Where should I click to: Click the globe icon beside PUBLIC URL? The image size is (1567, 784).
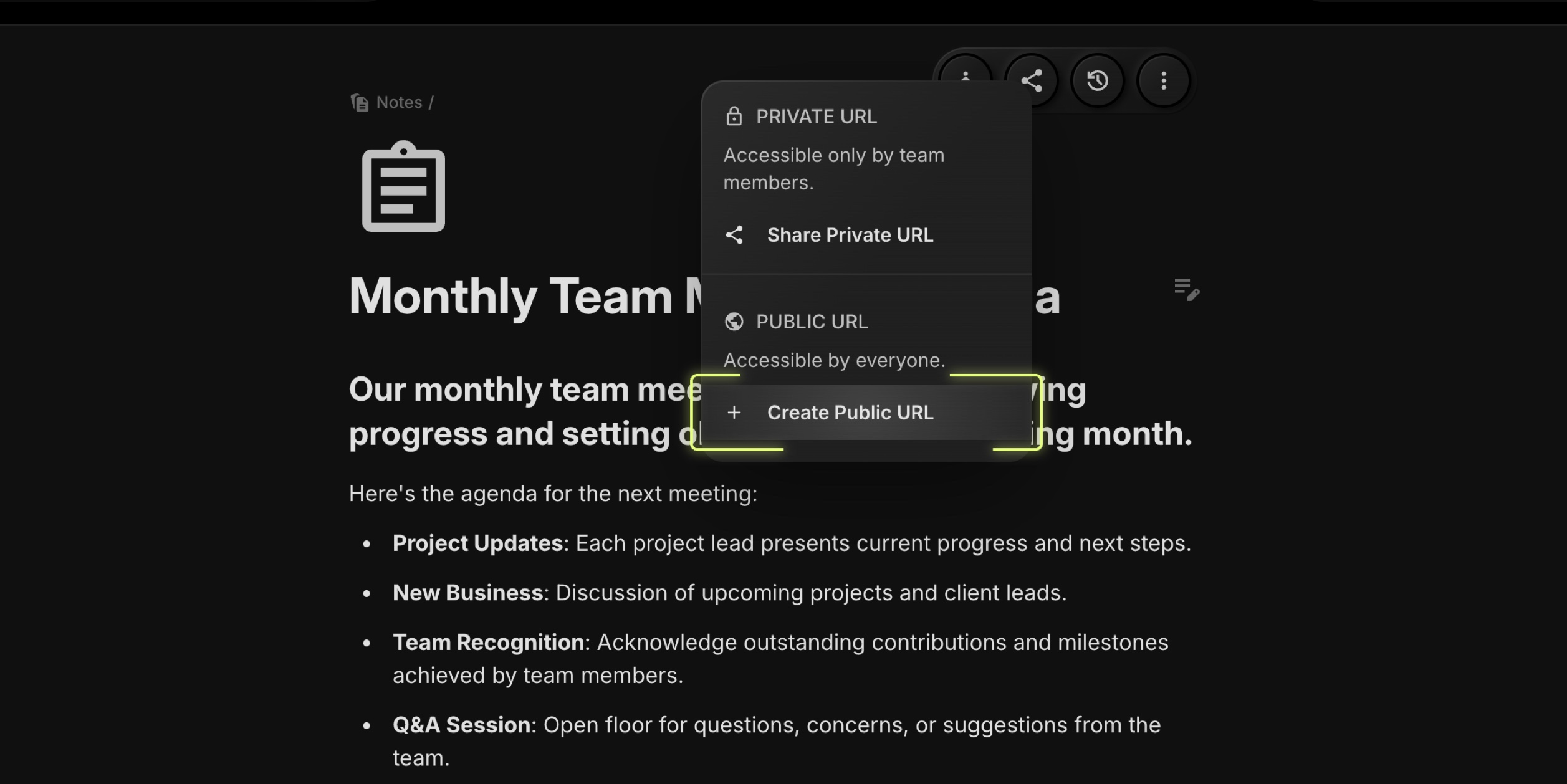(734, 321)
